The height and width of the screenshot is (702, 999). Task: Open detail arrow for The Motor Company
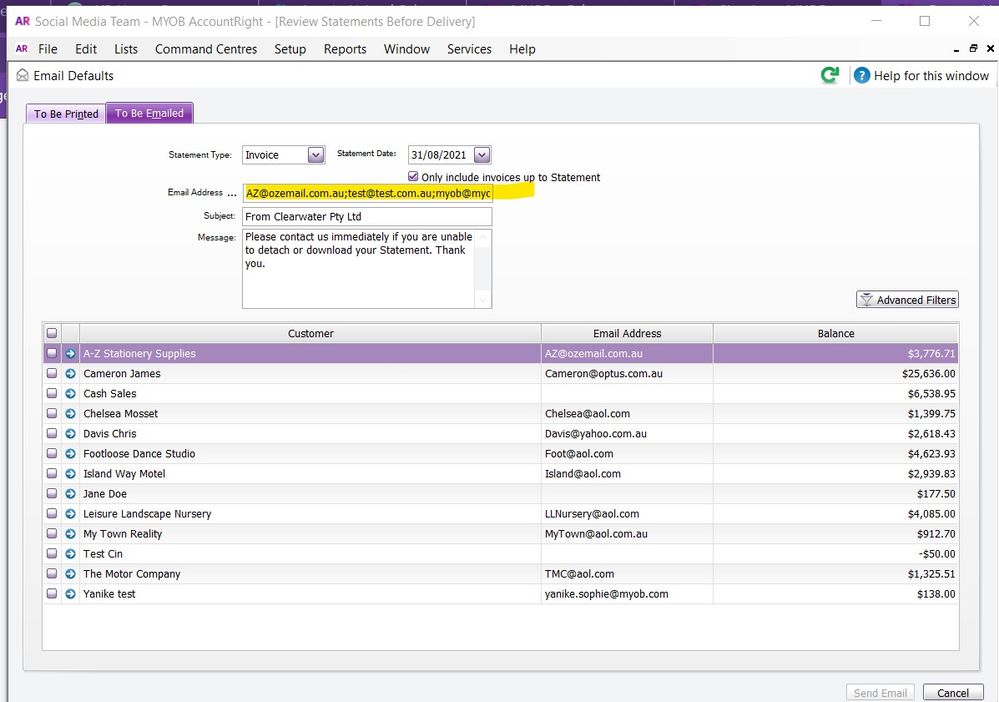click(x=71, y=574)
